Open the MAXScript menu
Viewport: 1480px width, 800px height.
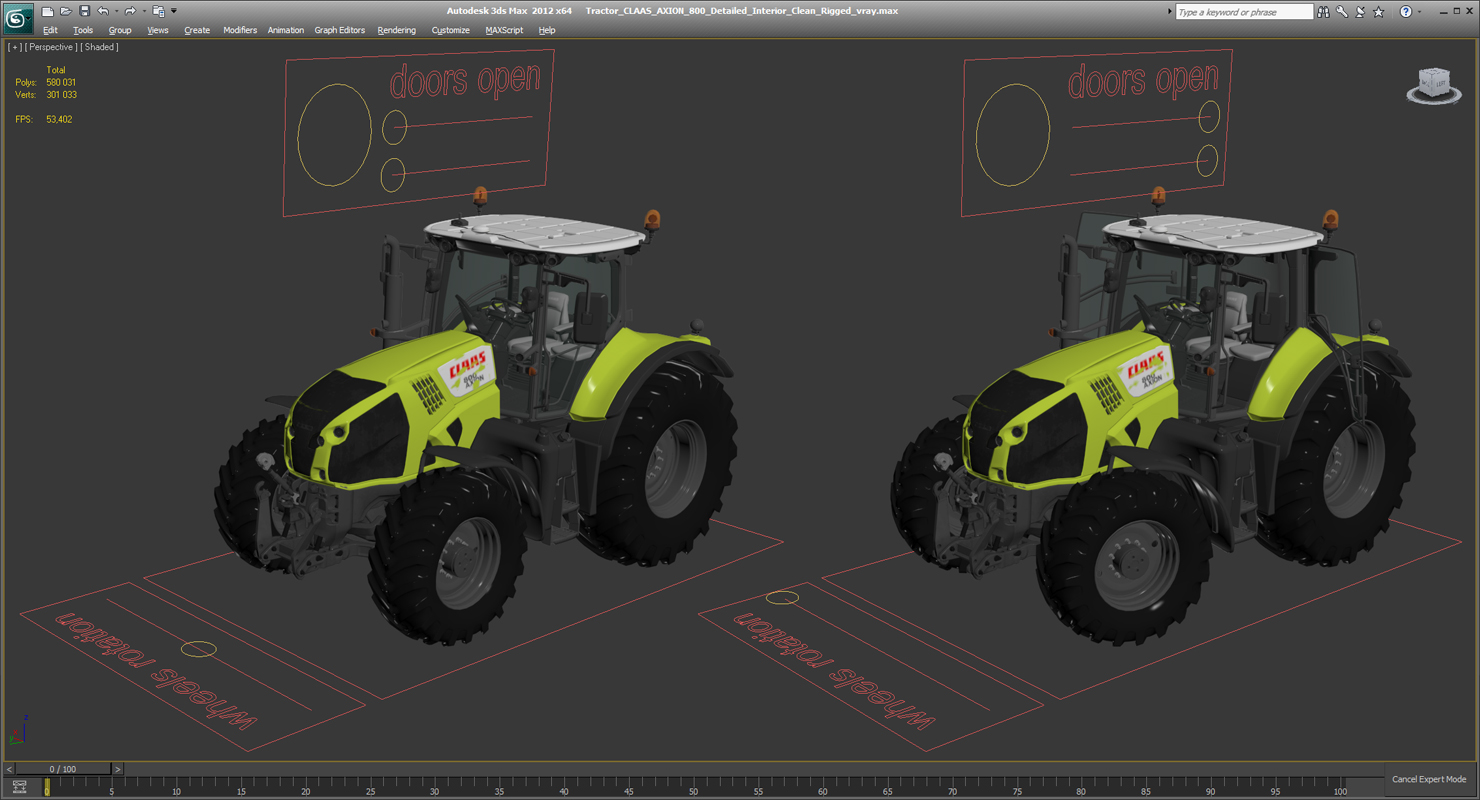point(505,30)
